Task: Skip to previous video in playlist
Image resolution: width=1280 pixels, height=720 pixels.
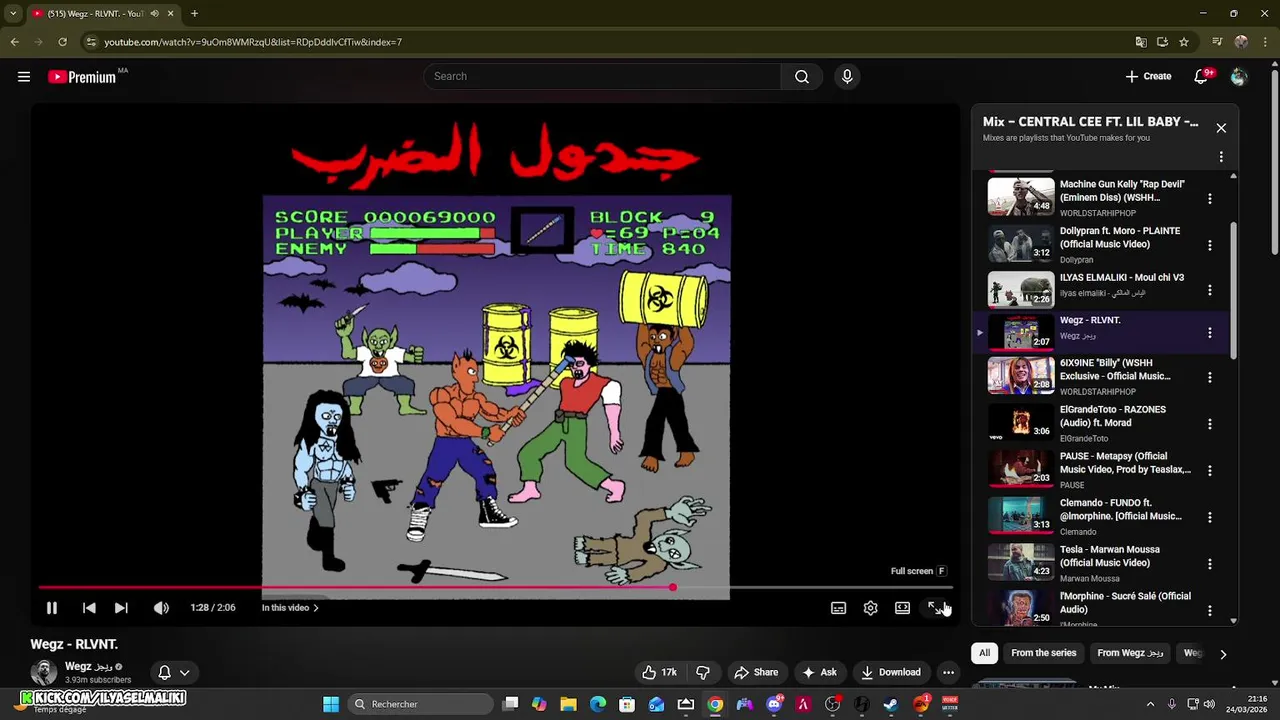Action: pos(89,607)
